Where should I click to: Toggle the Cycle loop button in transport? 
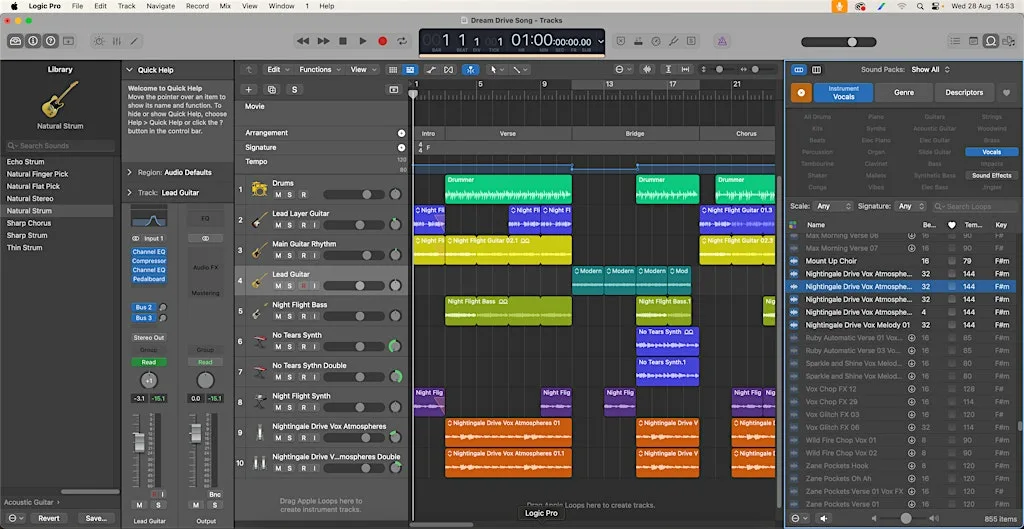pos(402,41)
